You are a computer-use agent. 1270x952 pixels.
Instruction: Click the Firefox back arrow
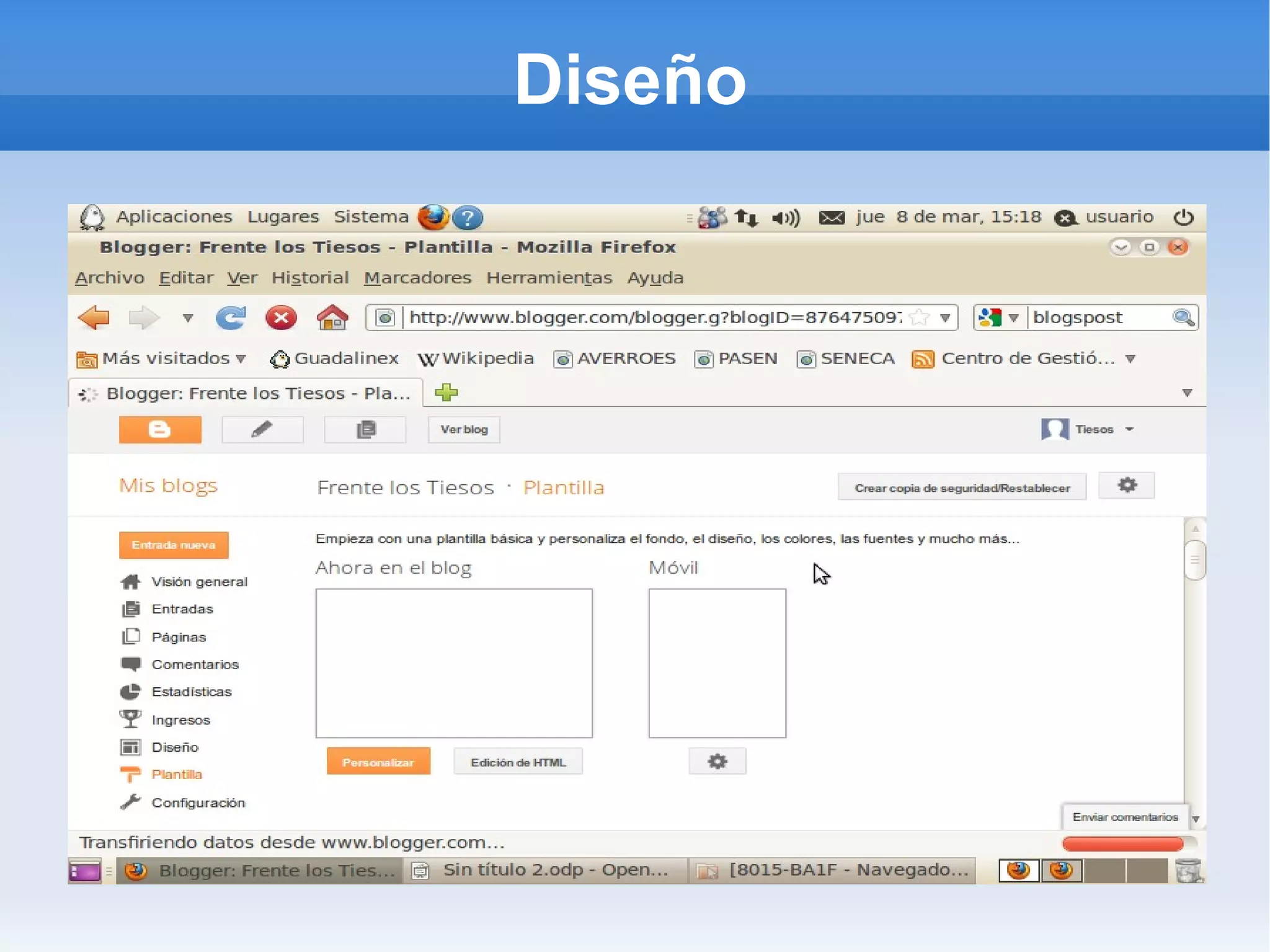[94, 318]
